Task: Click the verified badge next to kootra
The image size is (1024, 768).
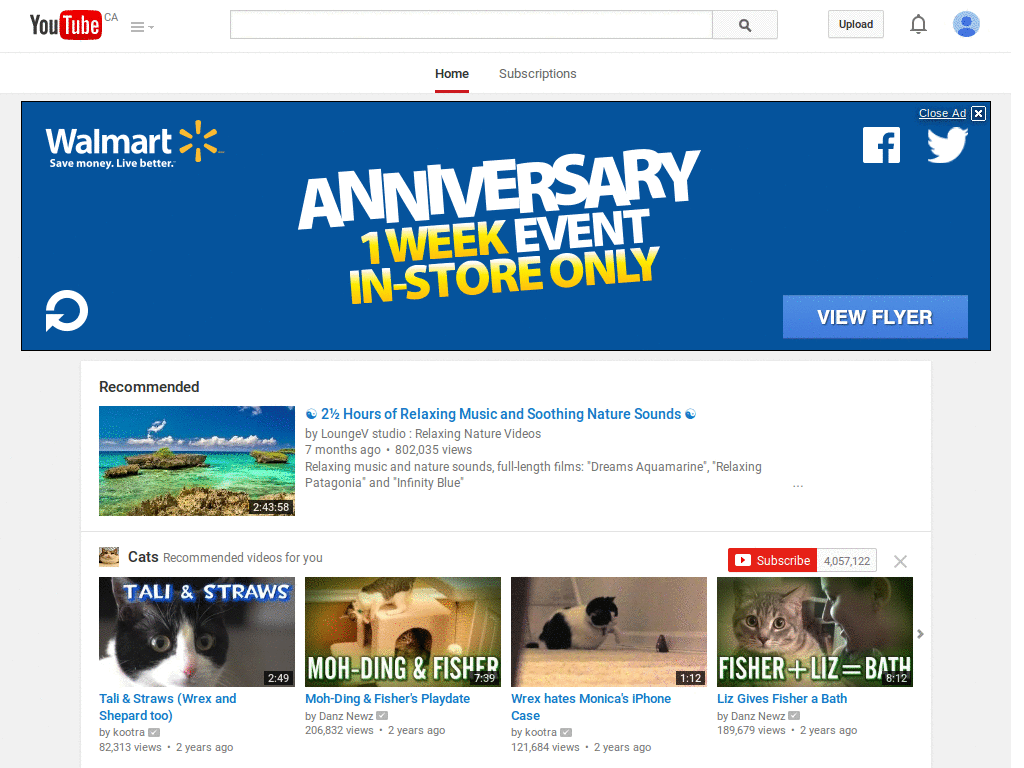Action: coord(152,732)
